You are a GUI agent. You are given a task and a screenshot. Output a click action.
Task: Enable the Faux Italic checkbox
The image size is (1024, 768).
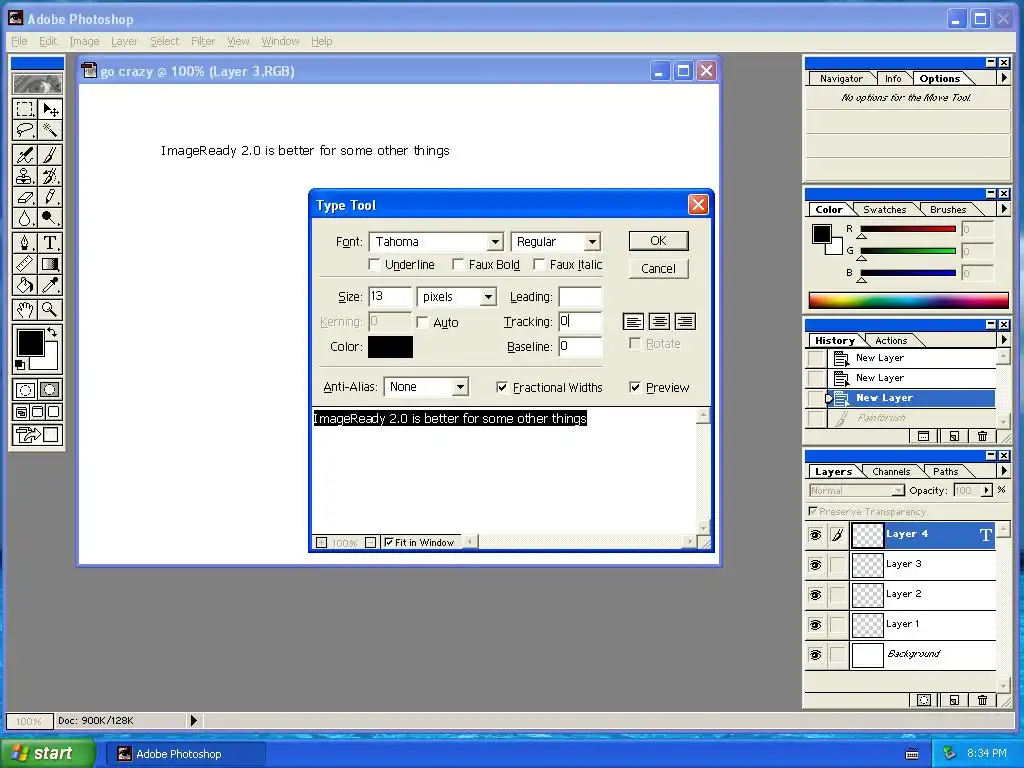click(539, 264)
